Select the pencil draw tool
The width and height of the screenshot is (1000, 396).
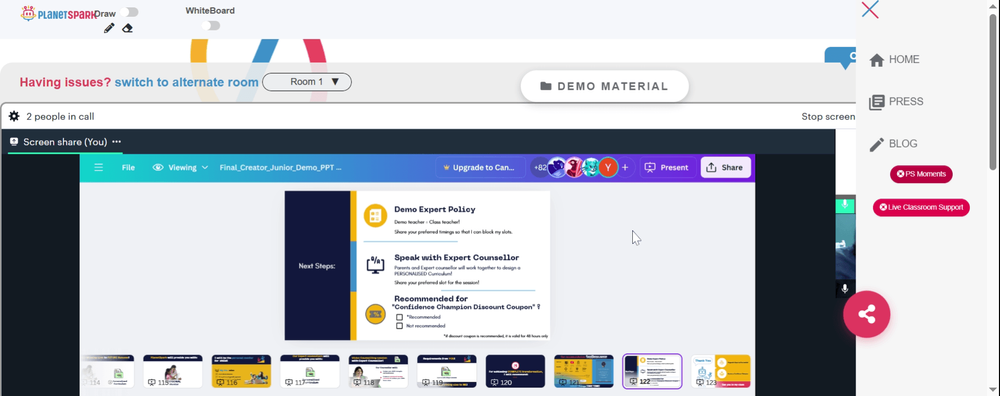pos(109,28)
